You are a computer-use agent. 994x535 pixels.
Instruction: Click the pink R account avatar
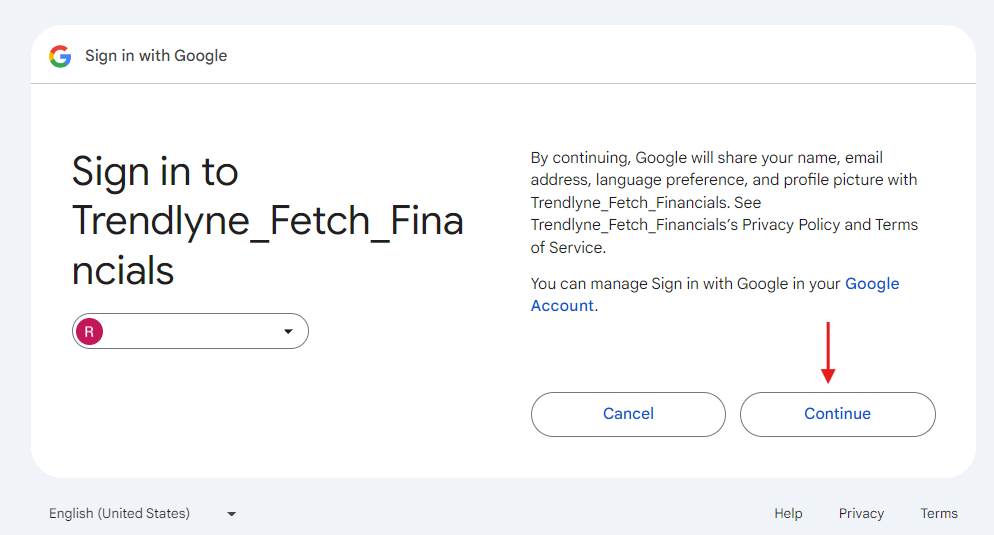point(89,332)
